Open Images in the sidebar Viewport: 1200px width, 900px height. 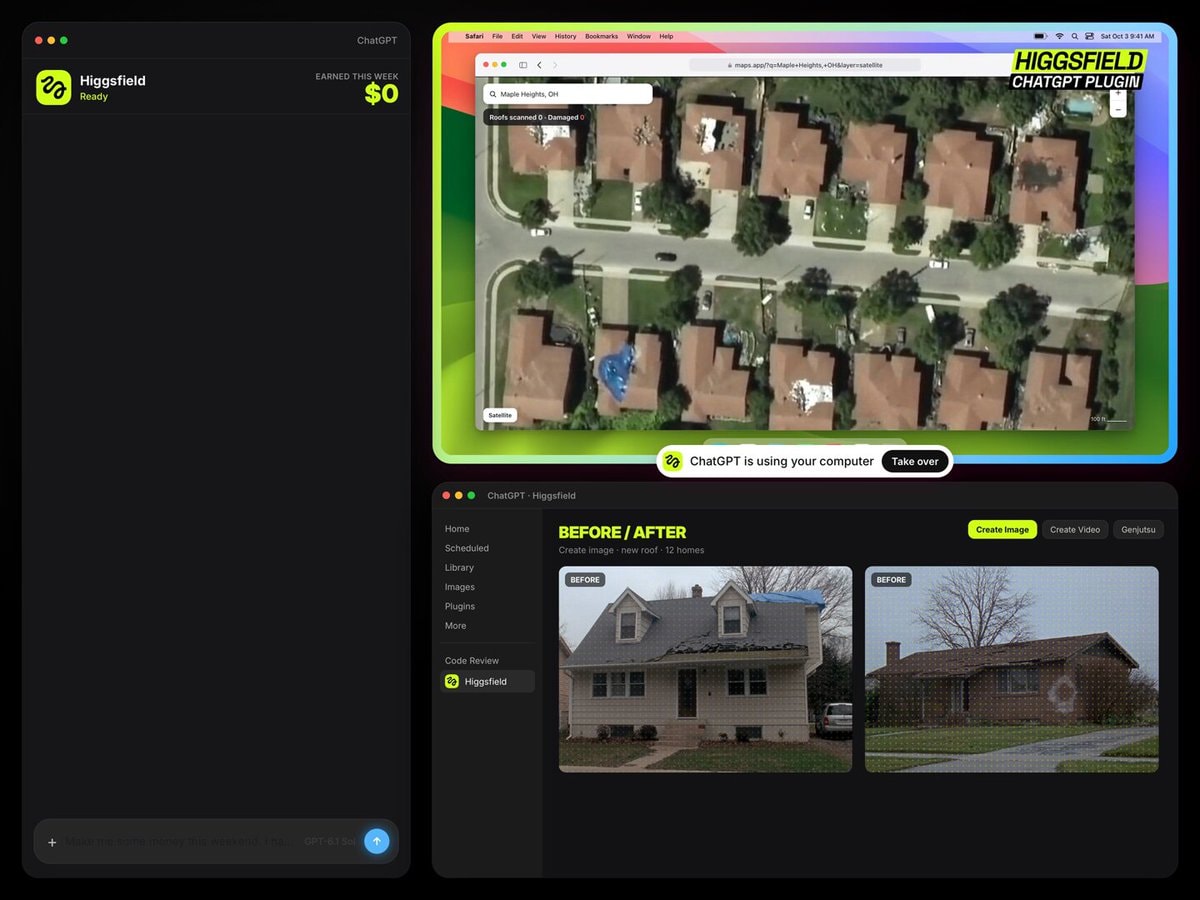[460, 587]
